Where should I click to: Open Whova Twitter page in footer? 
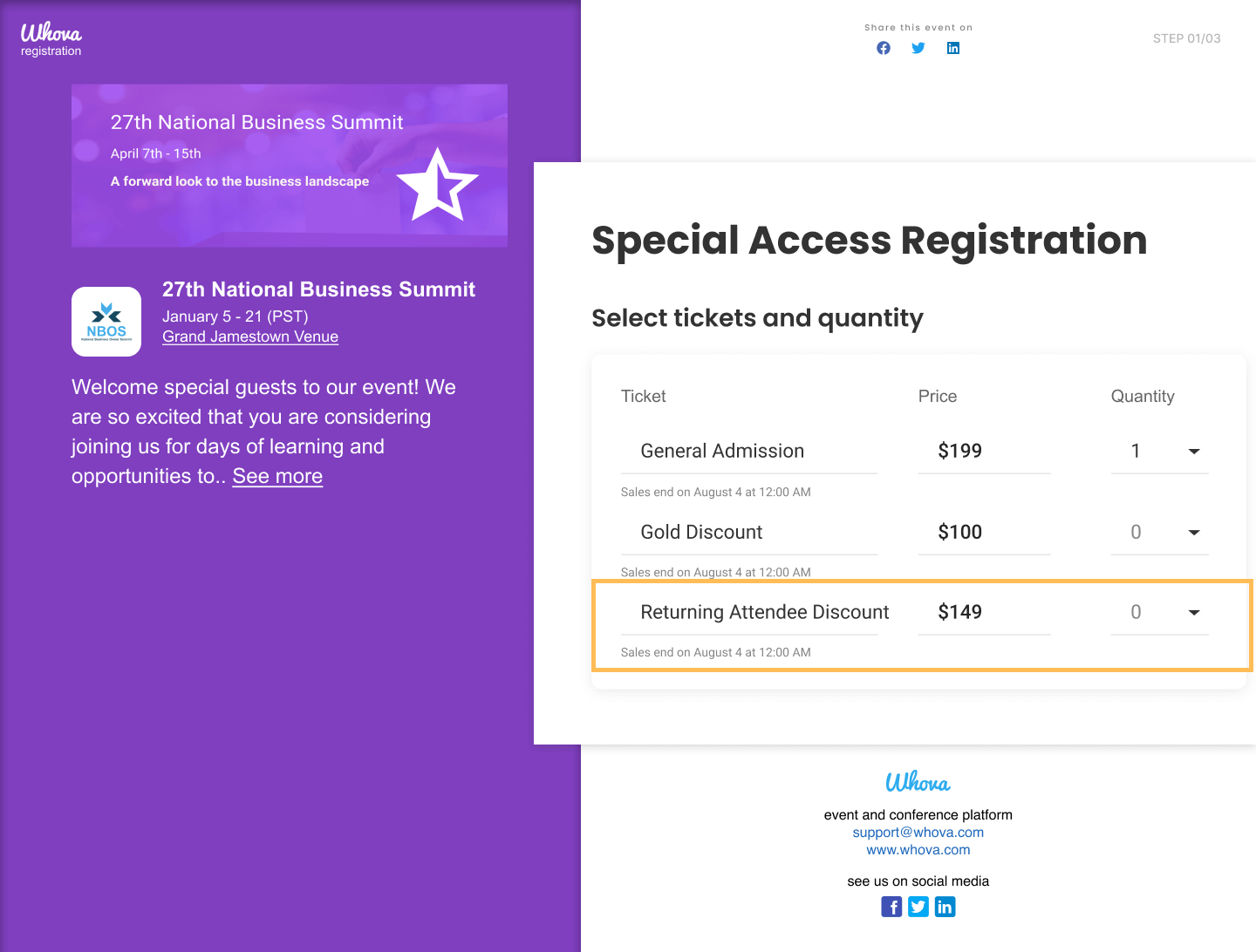click(918, 907)
